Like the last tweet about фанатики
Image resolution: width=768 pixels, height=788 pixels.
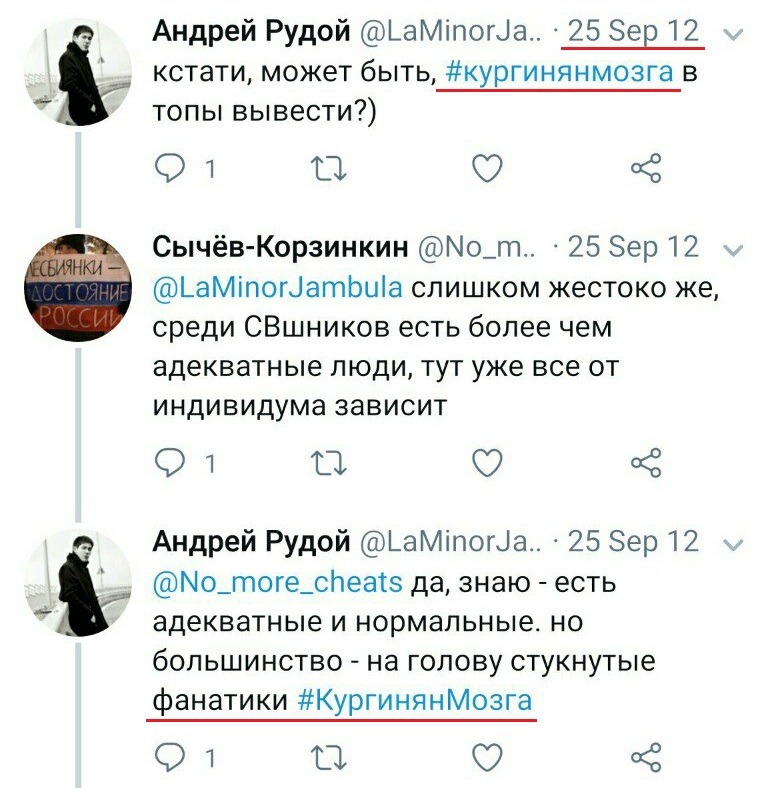pos(487,757)
